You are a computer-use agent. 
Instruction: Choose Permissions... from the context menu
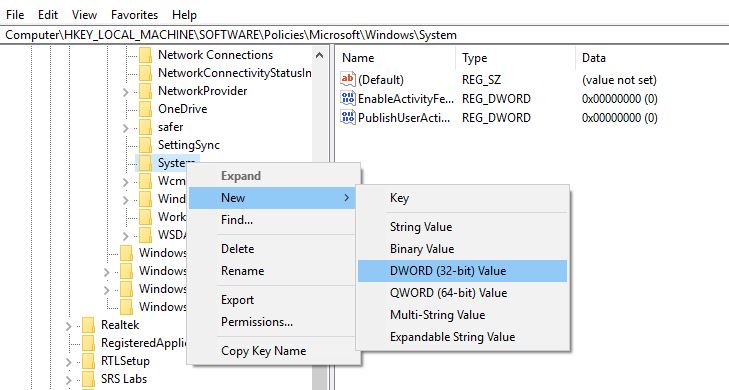[273, 322]
